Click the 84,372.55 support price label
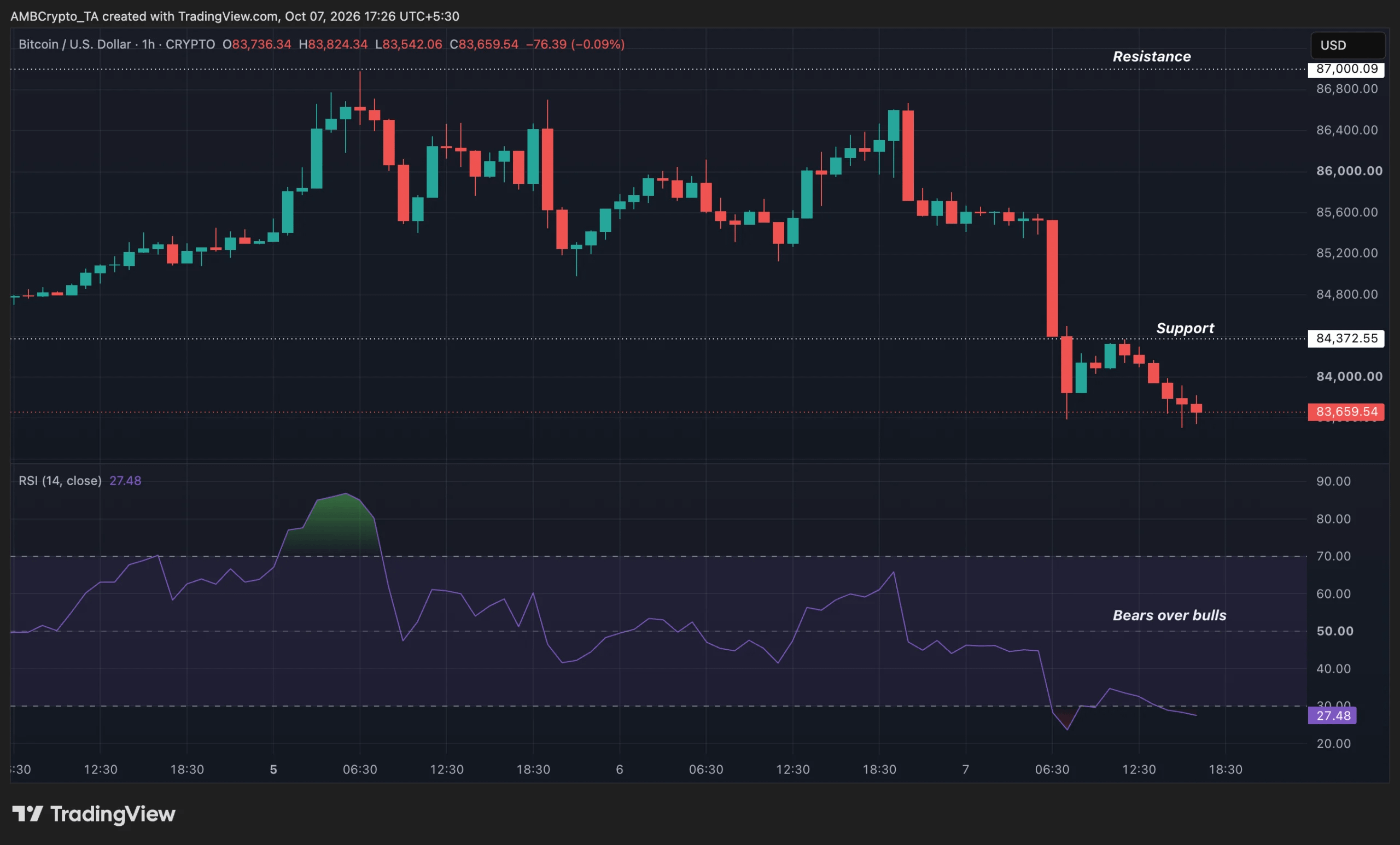This screenshot has width=1400, height=845. click(1346, 338)
